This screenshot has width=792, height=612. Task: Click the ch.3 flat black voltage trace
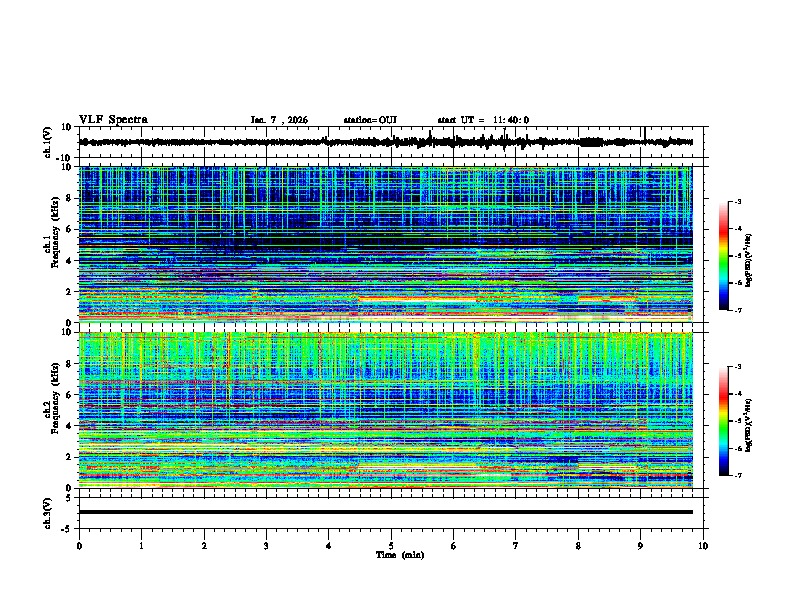click(x=386, y=512)
